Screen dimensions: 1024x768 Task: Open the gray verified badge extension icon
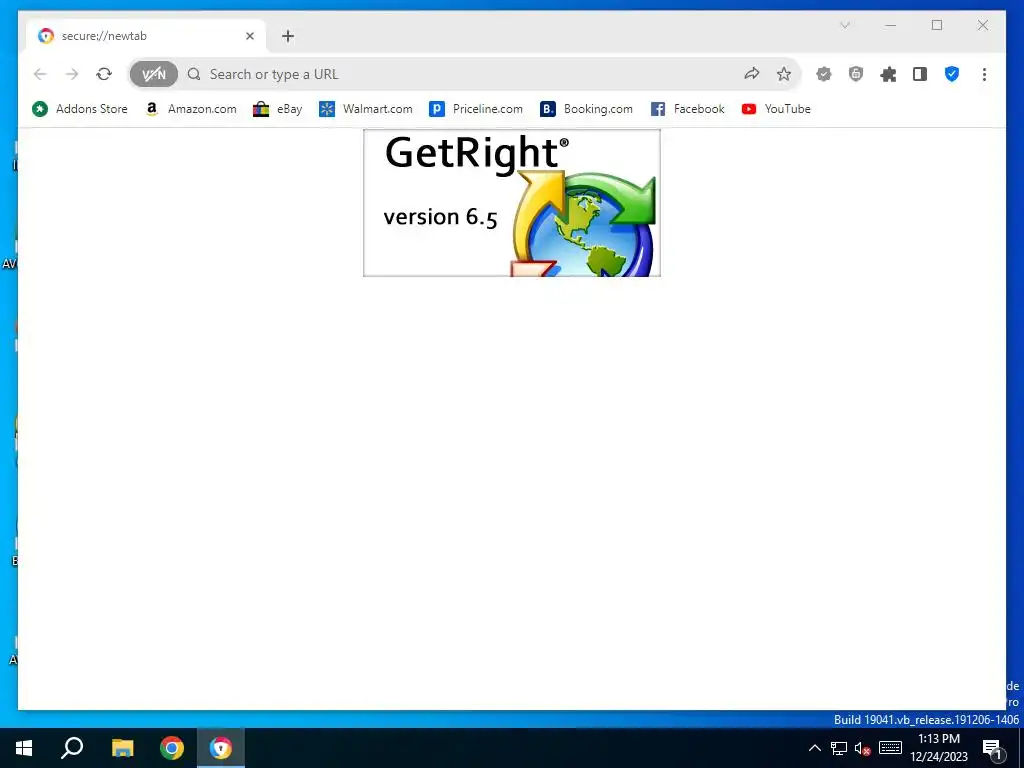[824, 74]
